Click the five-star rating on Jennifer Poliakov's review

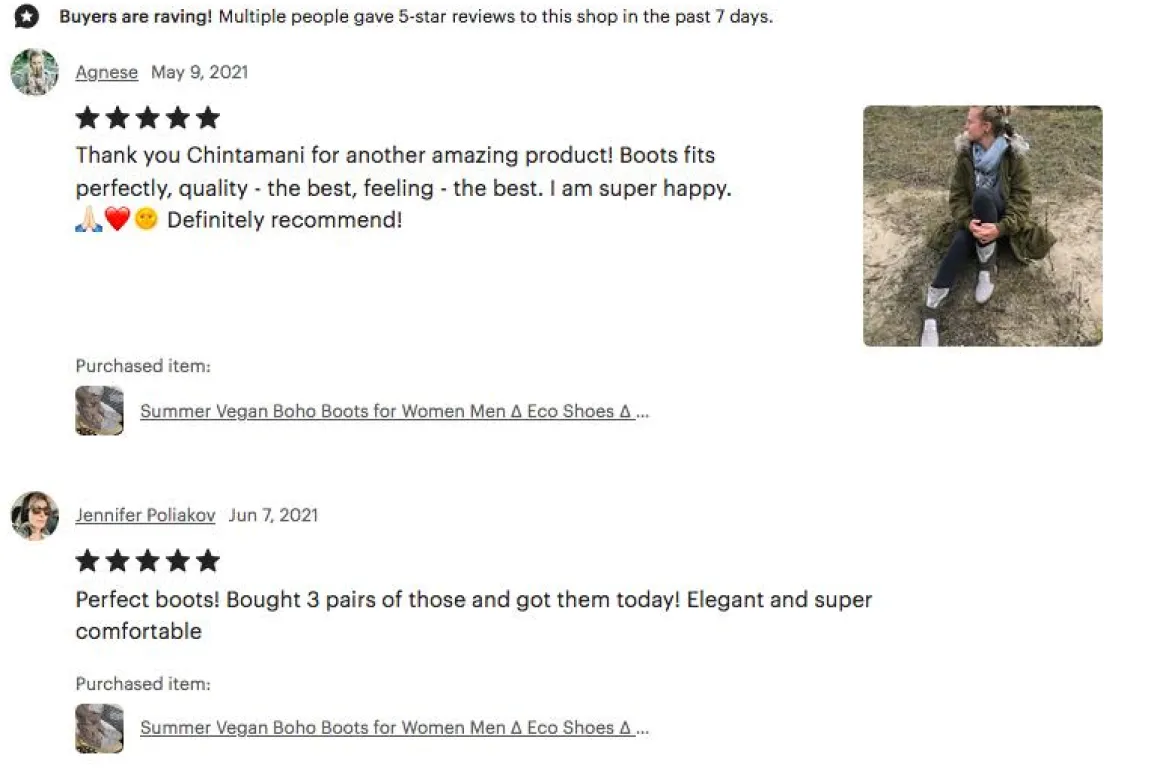pyautogui.click(x=147, y=561)
